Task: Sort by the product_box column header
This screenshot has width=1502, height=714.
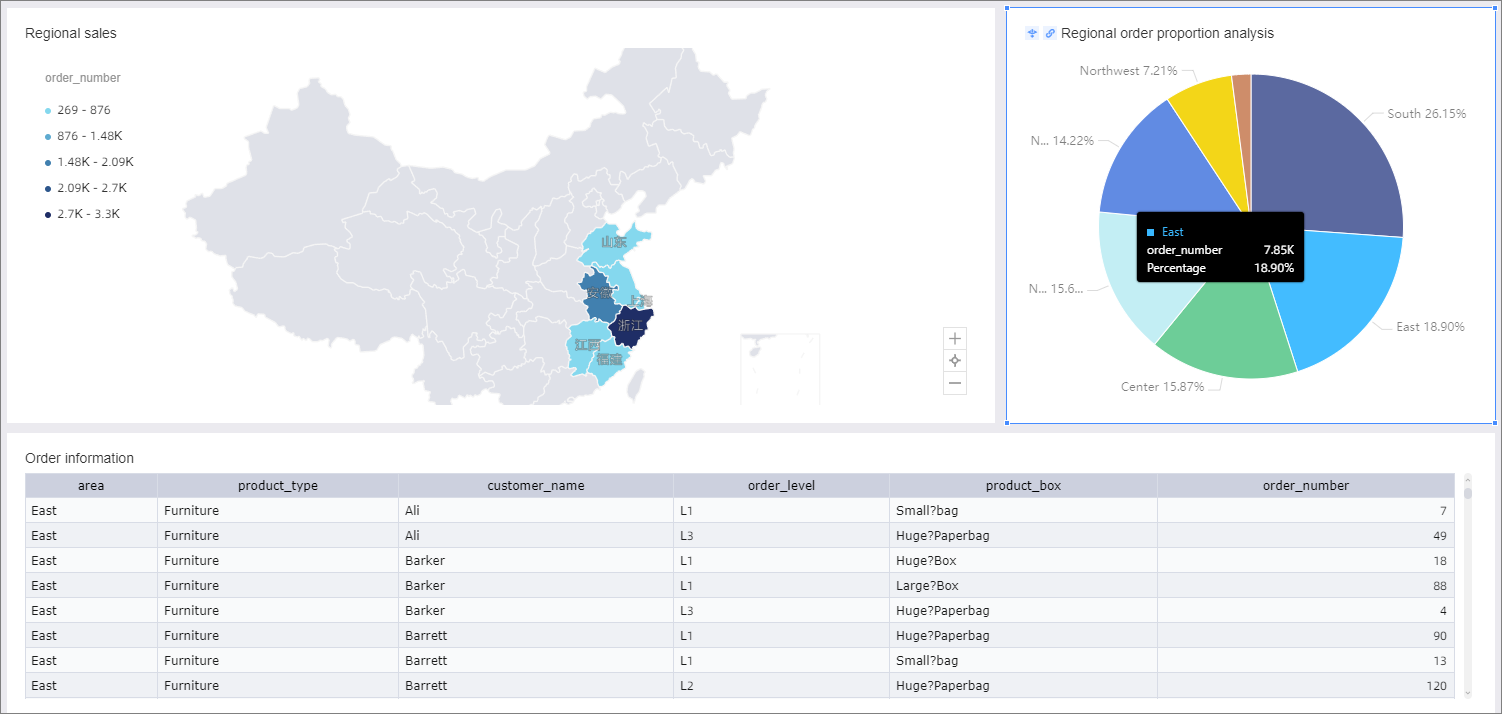Action: coord(1023,486)
